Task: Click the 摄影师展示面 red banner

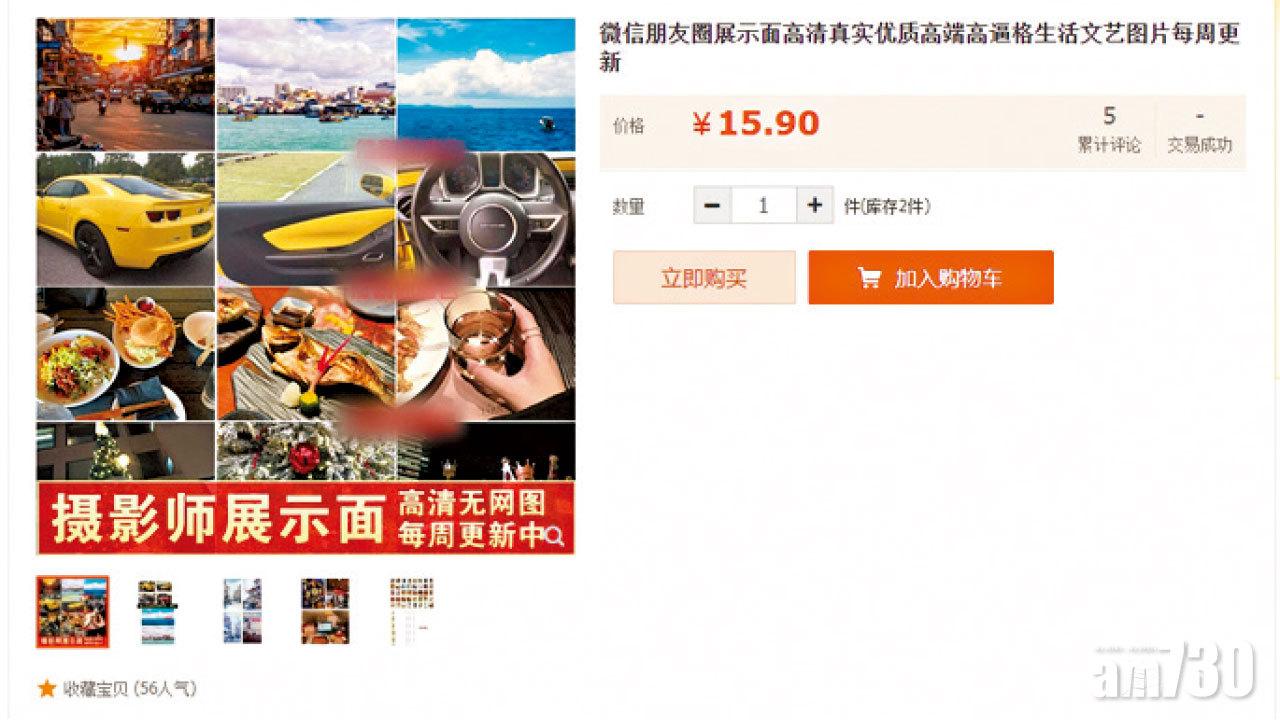Action: pyautogui.click(x=306, y=518)
